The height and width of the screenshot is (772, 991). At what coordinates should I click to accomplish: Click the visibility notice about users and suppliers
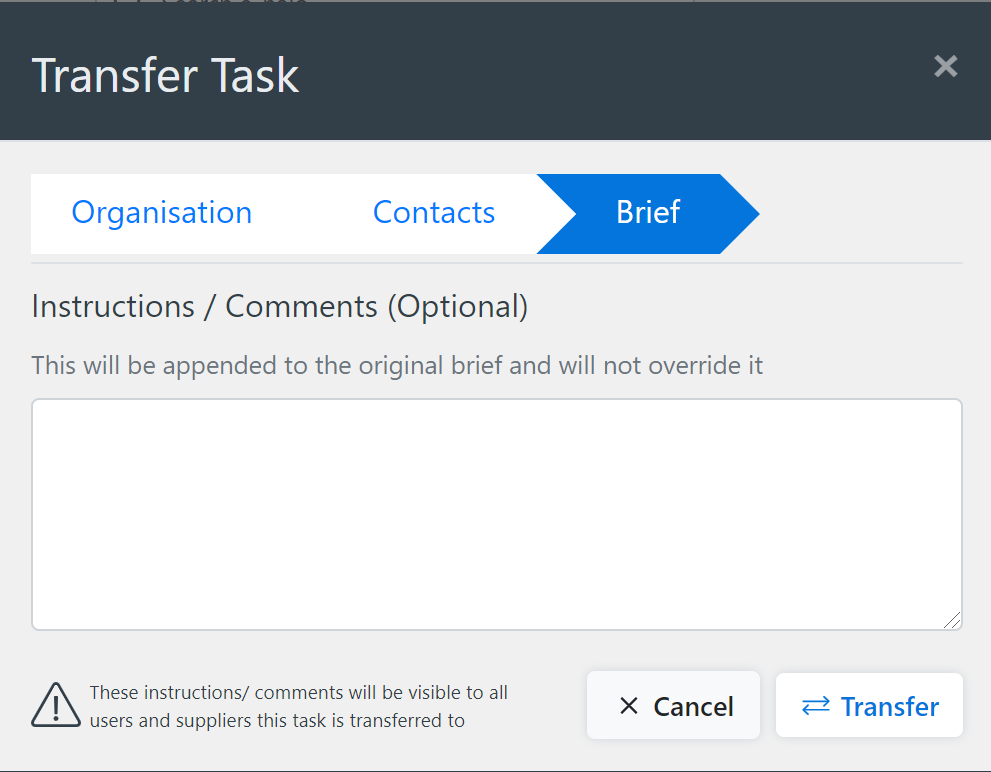[300, 705]
